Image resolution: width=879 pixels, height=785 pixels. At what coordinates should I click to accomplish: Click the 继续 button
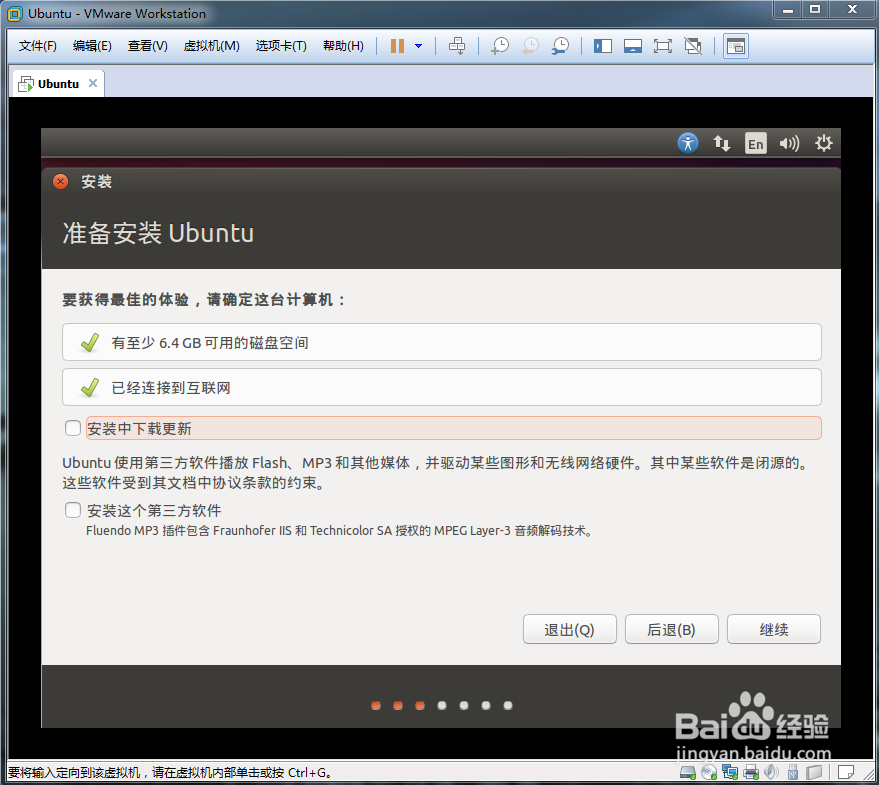click(774, 629)
